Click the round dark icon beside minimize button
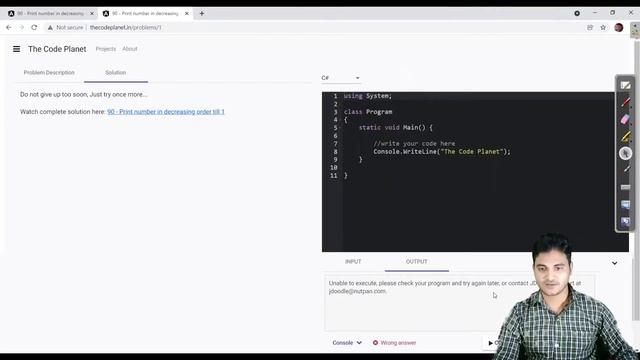 [x=577, y=13]
